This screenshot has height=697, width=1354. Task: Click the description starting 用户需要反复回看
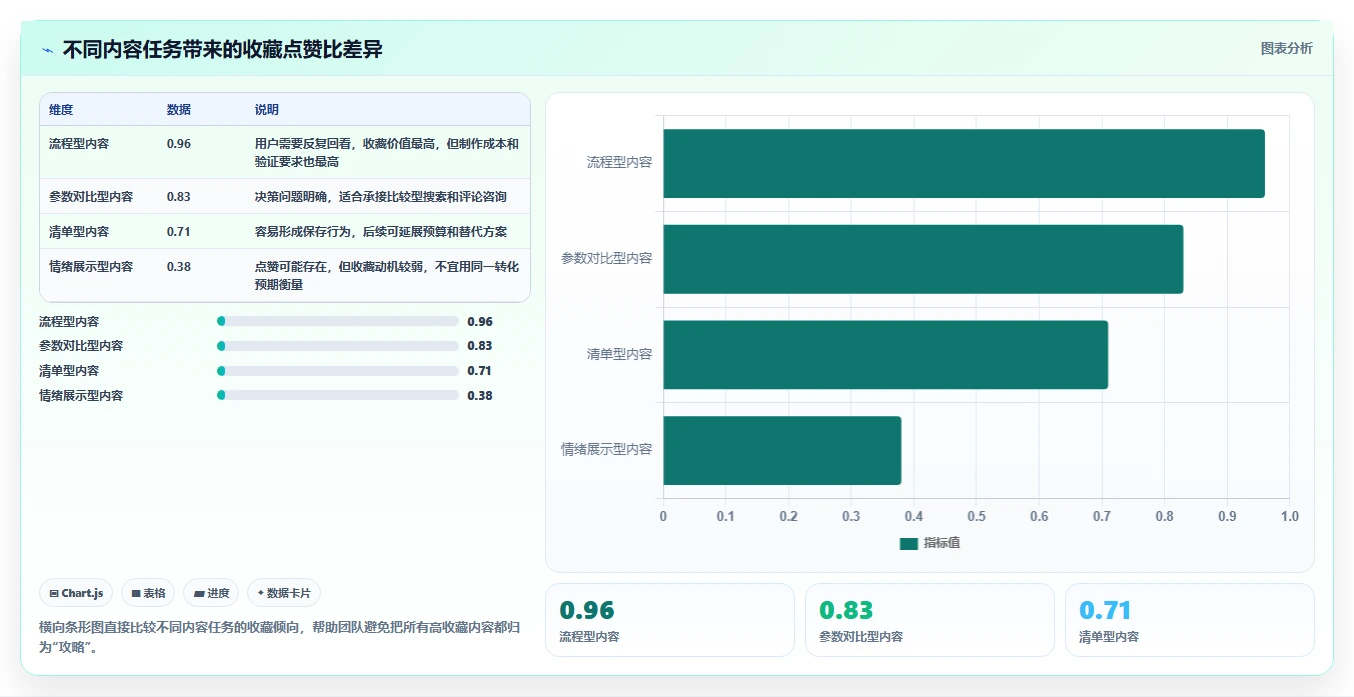pos(387,152)
